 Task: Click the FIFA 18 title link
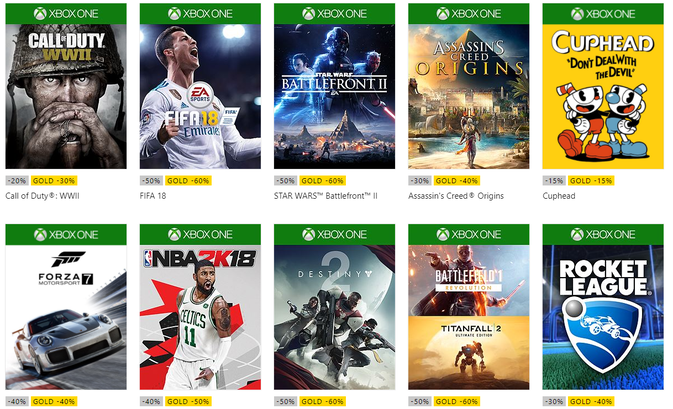(153, 196)
